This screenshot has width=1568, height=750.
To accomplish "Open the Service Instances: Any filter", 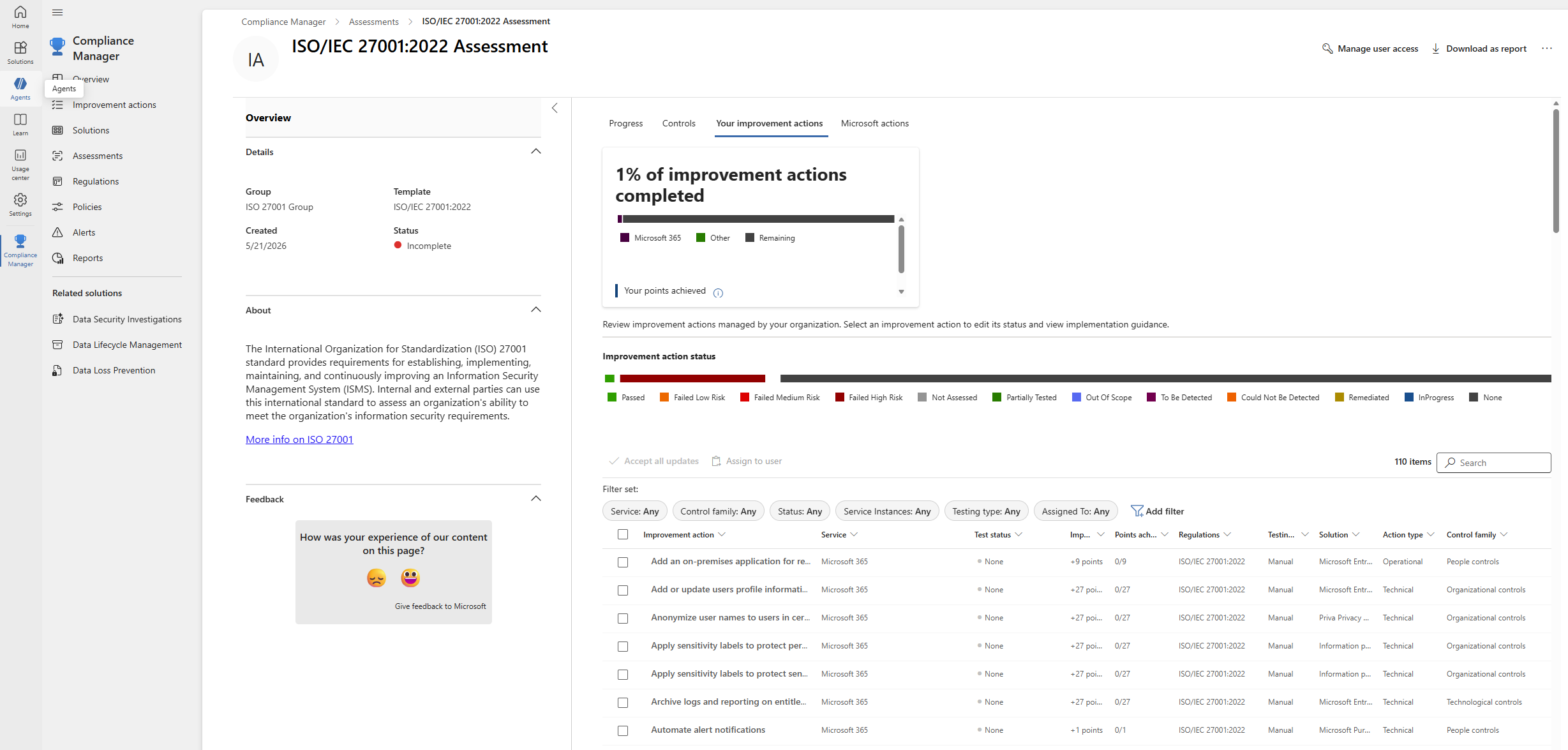I will [x=887, y=511].
